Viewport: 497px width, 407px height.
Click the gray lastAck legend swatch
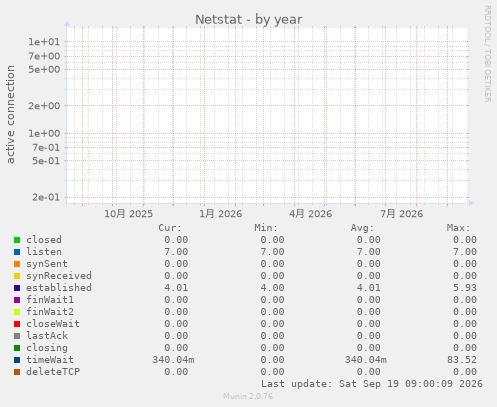17,336
